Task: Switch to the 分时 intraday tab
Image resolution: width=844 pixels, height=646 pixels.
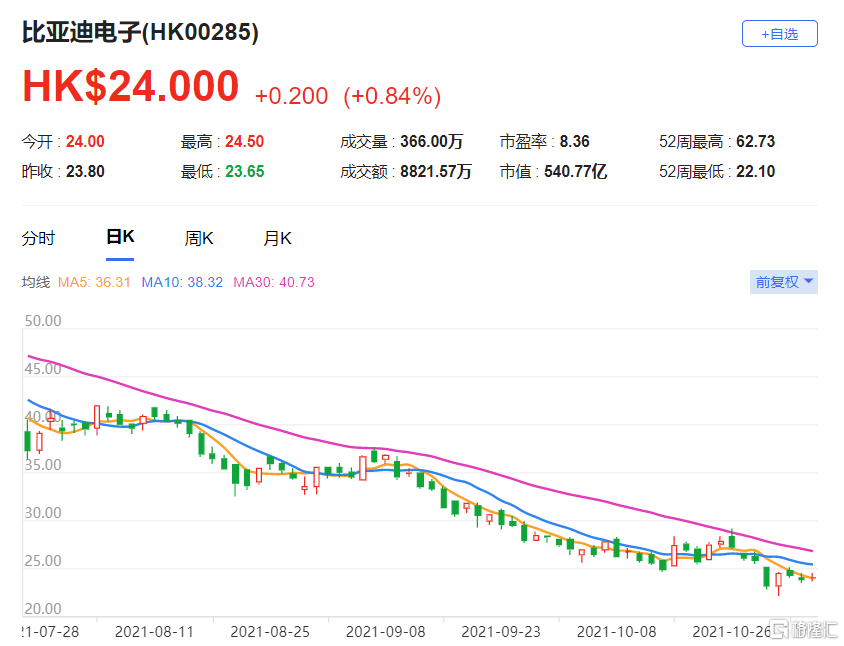Action: [x=38, y=238]
